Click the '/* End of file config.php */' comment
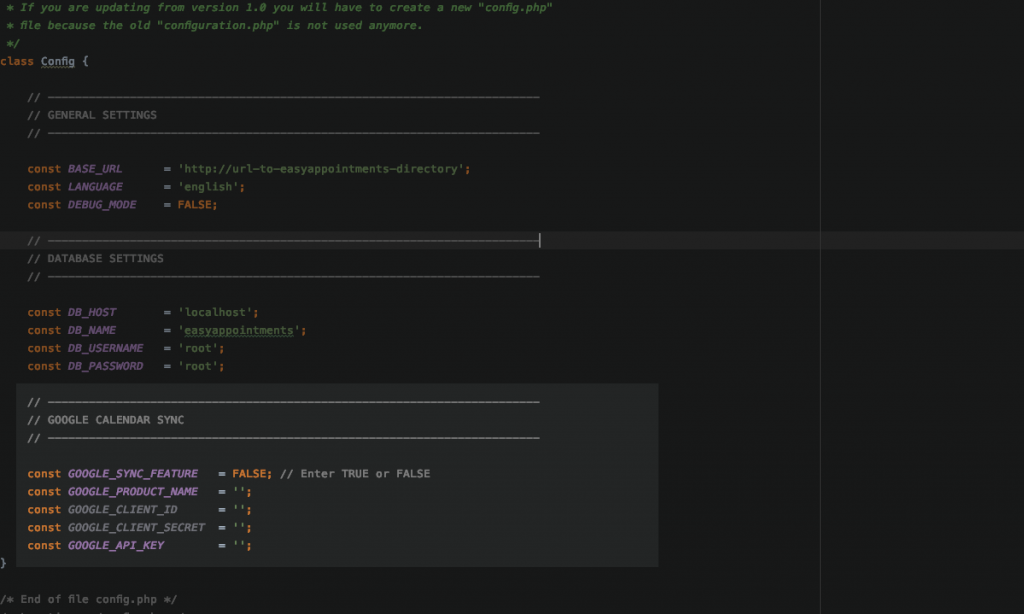1024x614 pixels. point(88,600)
